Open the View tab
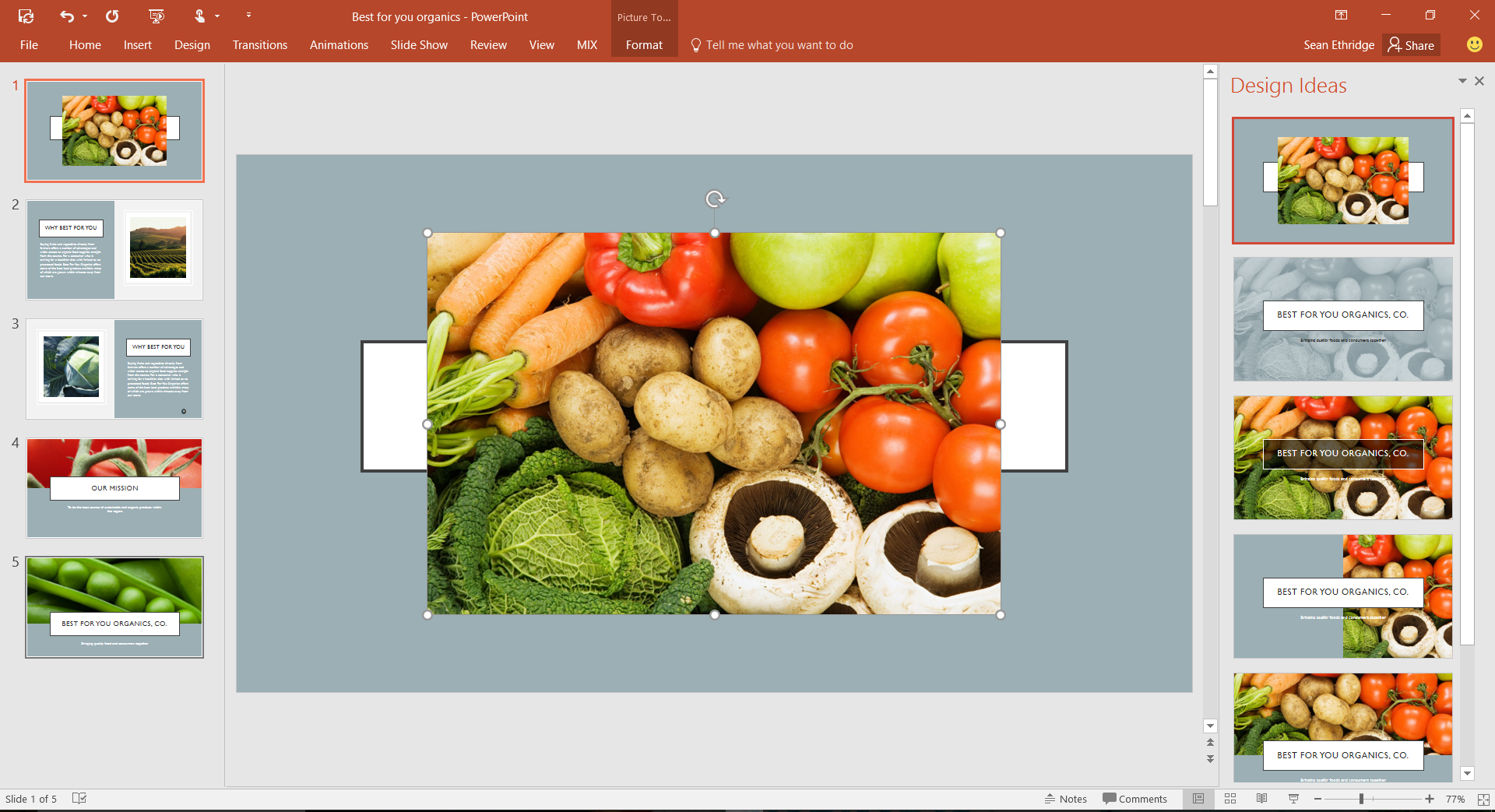Image resolution: width=1495 pixels, height=812 pixels. tap(542, 45)
